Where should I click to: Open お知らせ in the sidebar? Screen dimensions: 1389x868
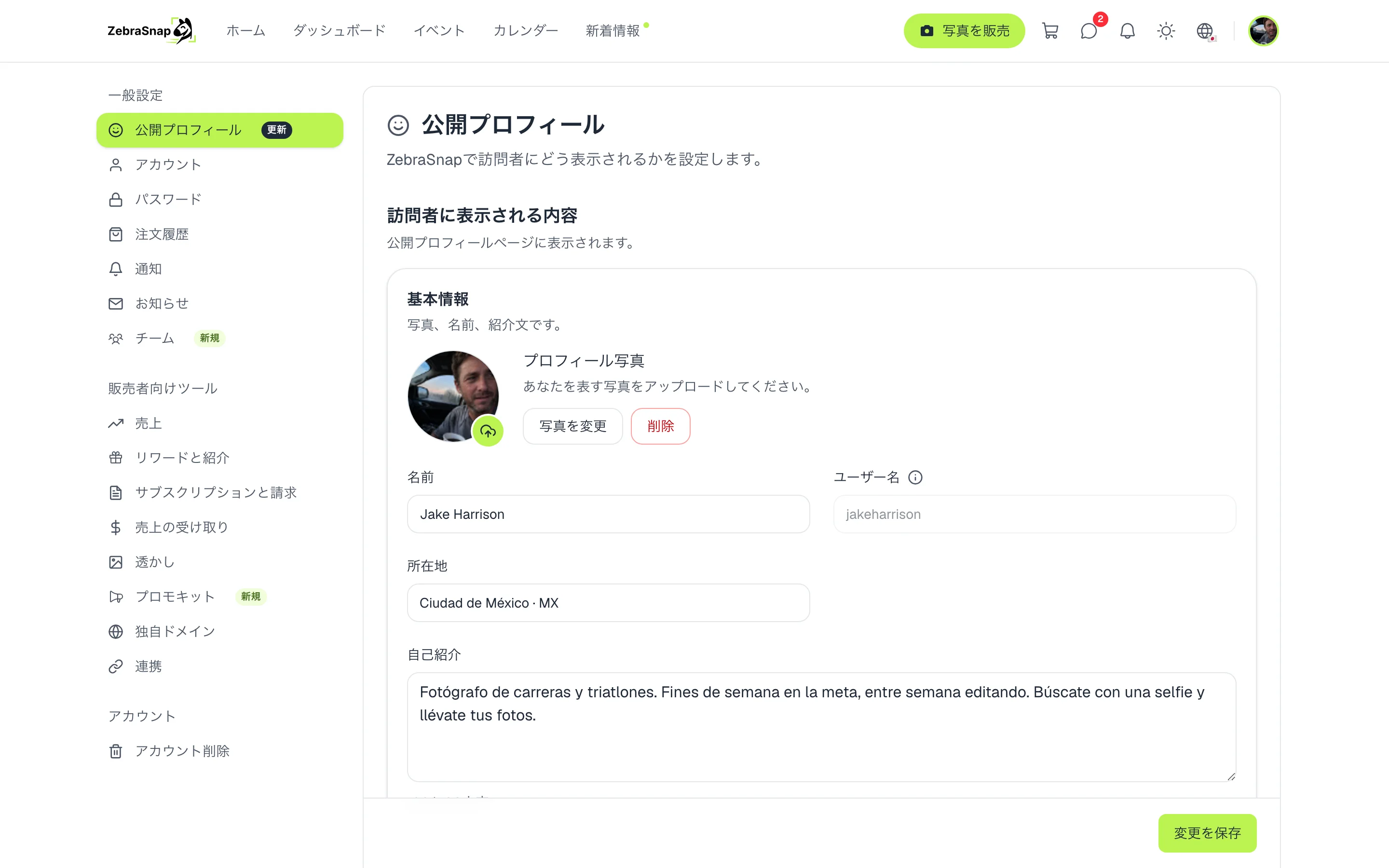220,303
